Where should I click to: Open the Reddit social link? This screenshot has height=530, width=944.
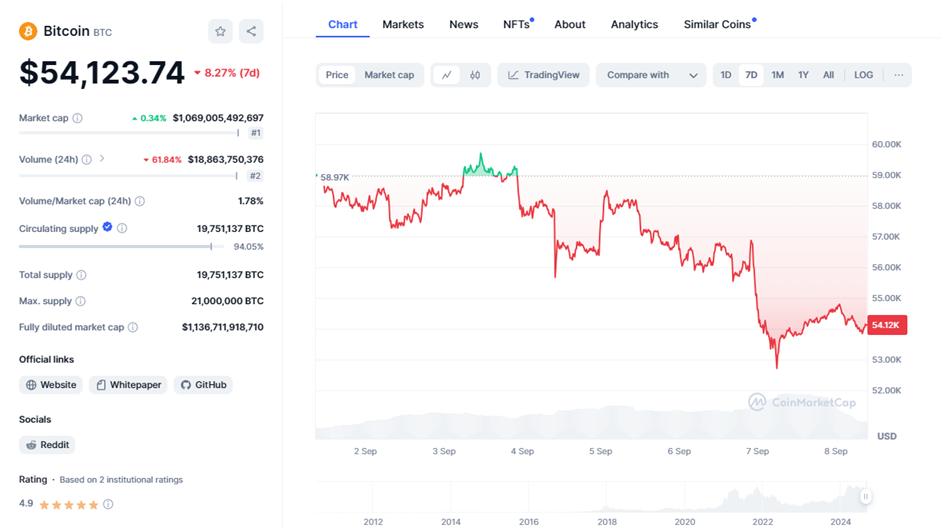pos(47,445)
